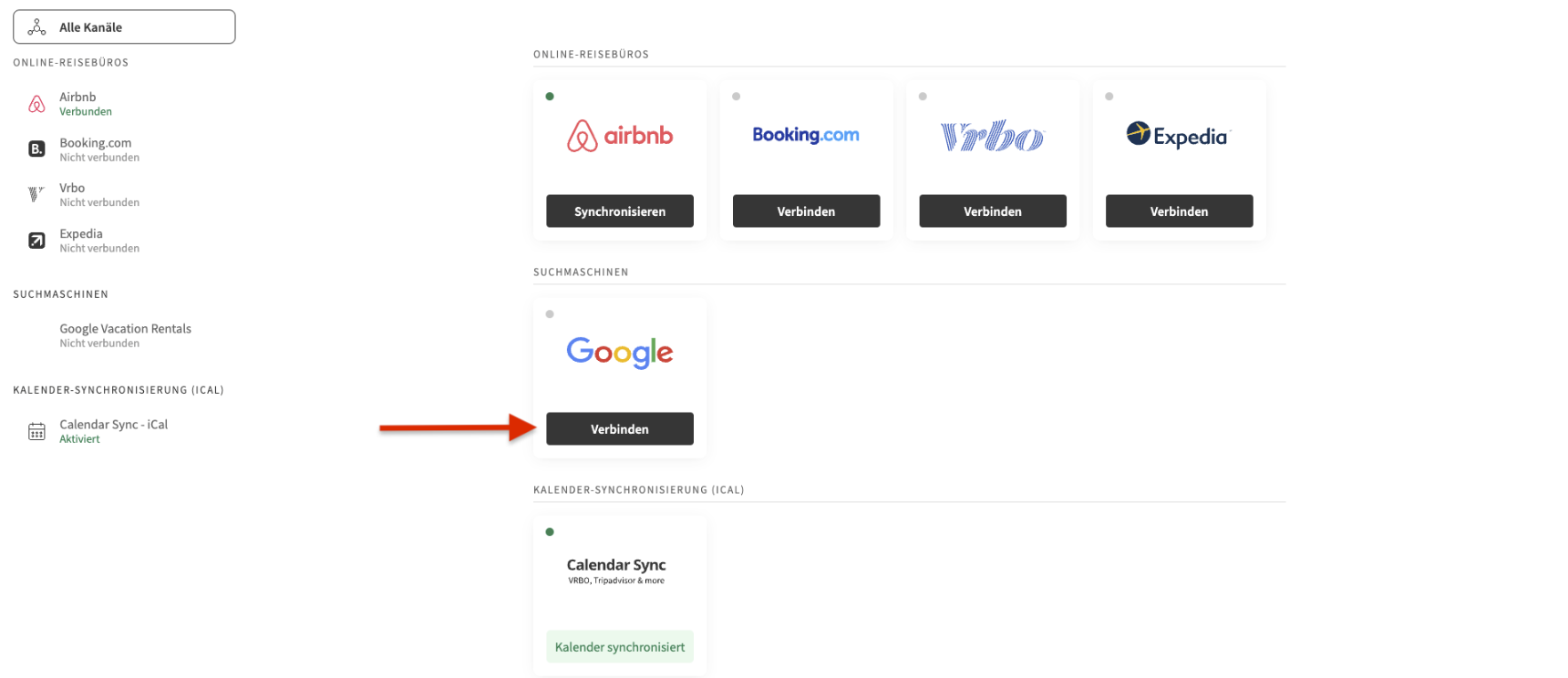Click the Vrbo logo on its card
This screenshot has width=1568, height=678.
click(992, 136)
